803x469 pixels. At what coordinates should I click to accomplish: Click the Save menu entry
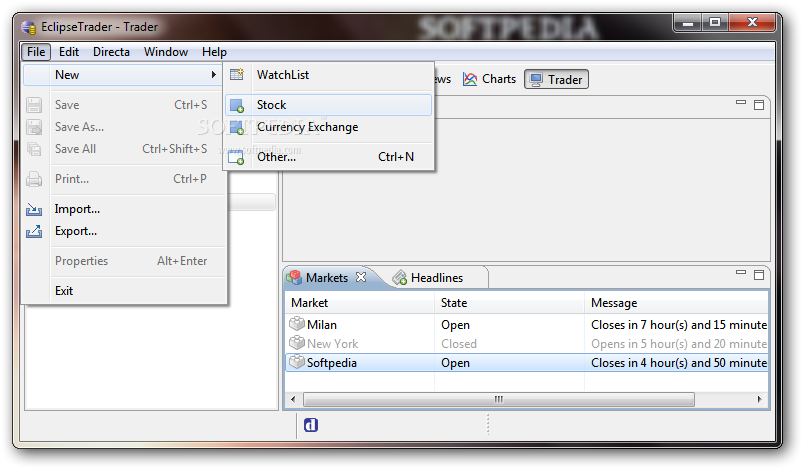(124, 105)
